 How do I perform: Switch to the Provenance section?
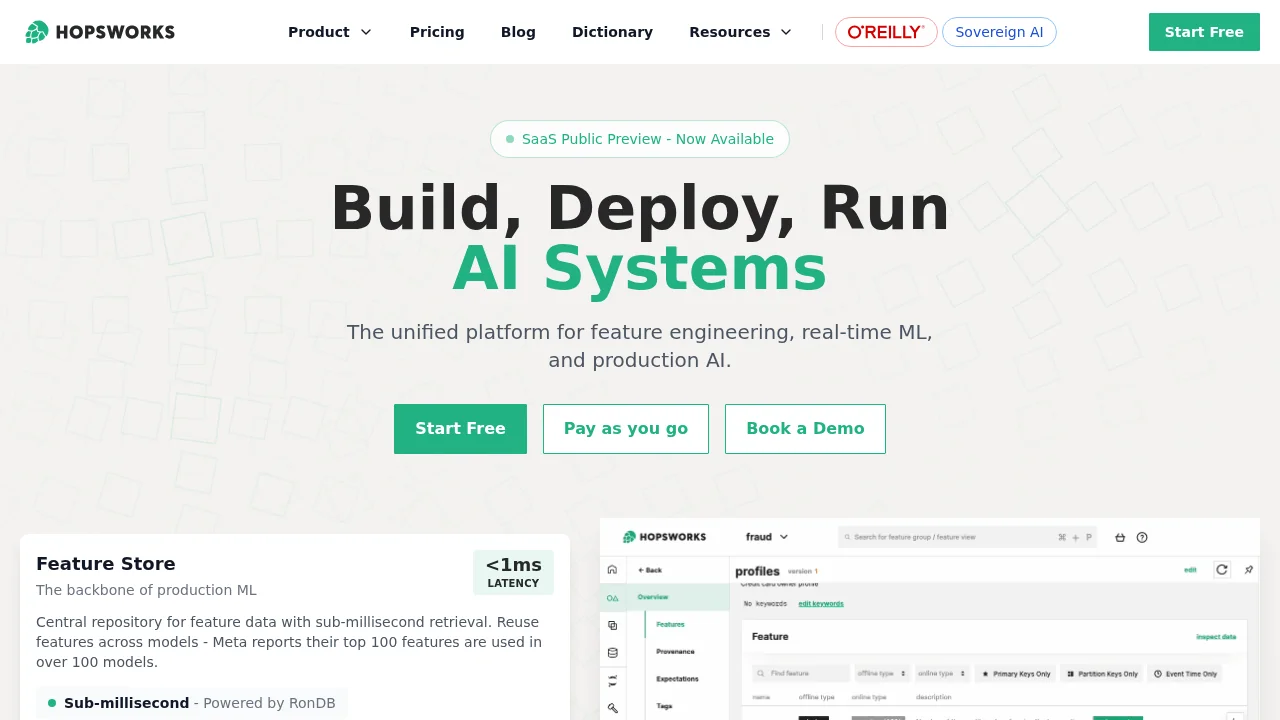pyautogui.click(x=677, y=650)
